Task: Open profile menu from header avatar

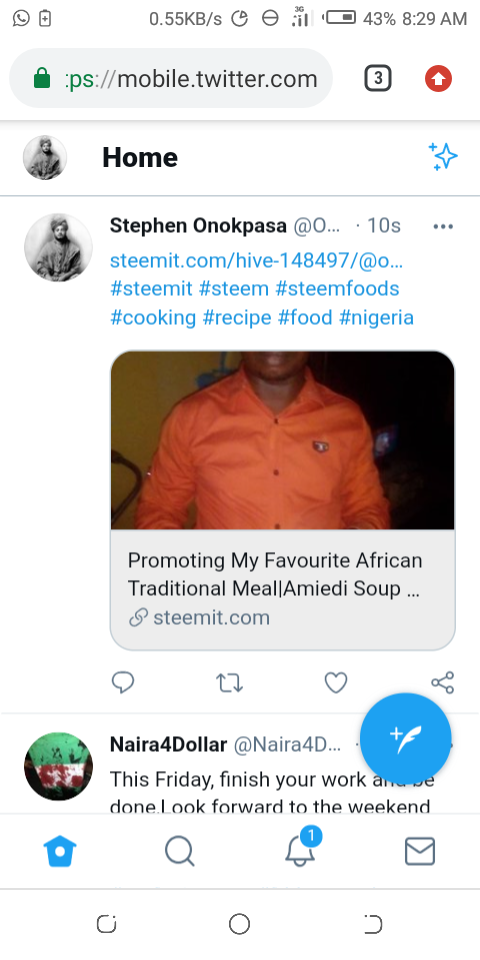Action: coord(45,157)
